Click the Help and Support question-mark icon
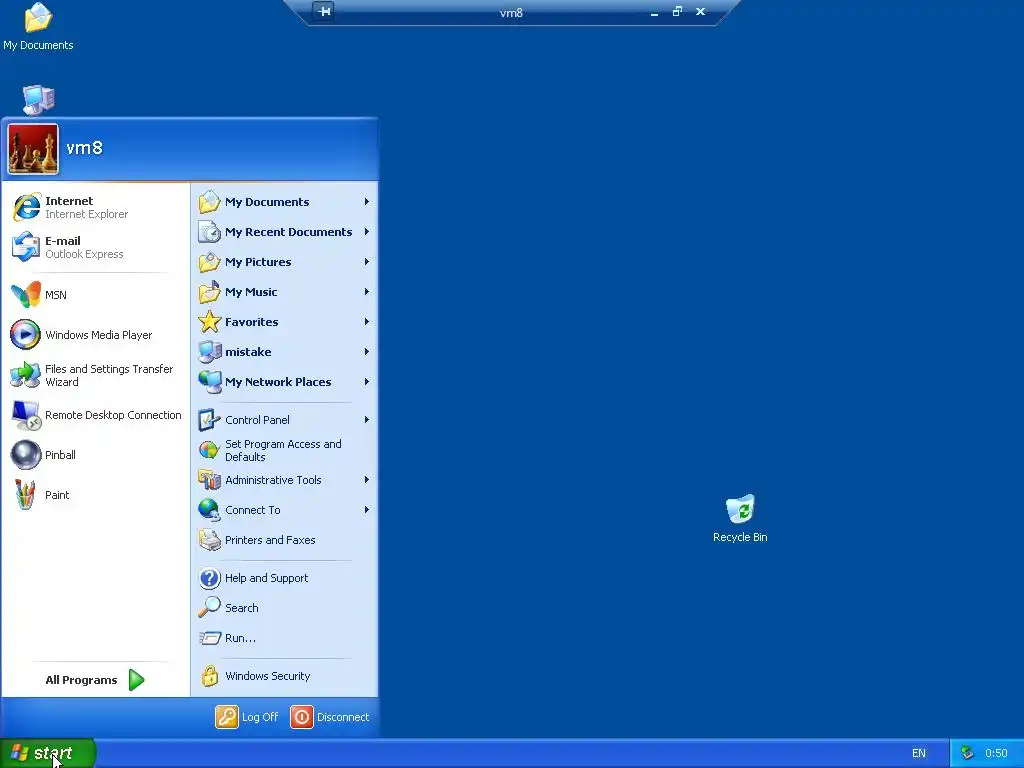This screenshot has width=1024, height=768. point(210,578)
